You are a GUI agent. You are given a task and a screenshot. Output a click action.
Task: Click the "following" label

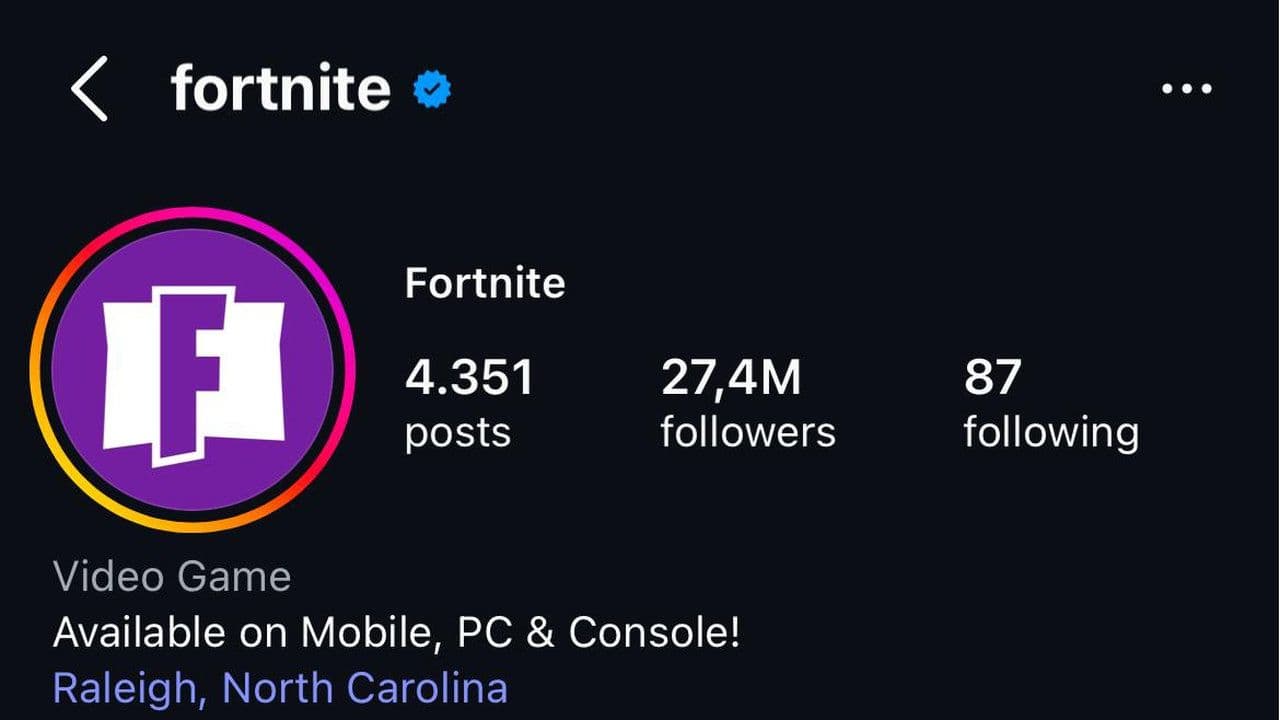(x=1051, y=433)
